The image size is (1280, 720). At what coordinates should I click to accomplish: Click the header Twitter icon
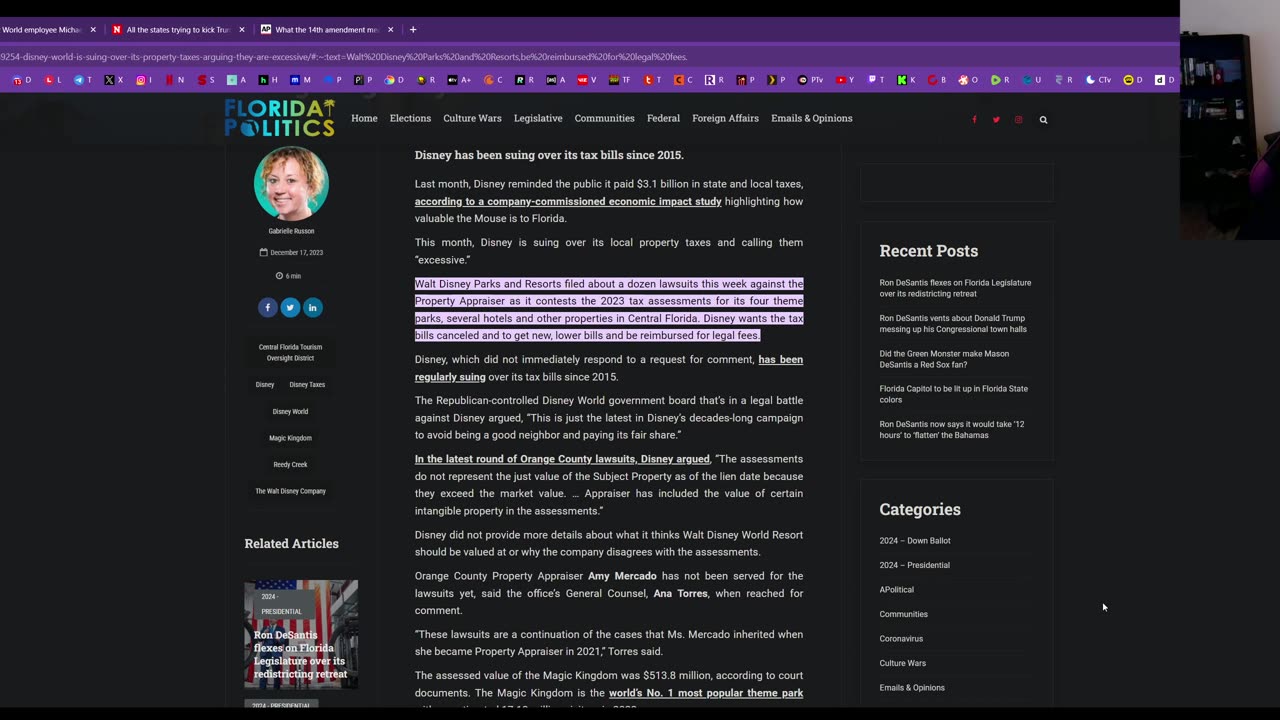(996, 120)
